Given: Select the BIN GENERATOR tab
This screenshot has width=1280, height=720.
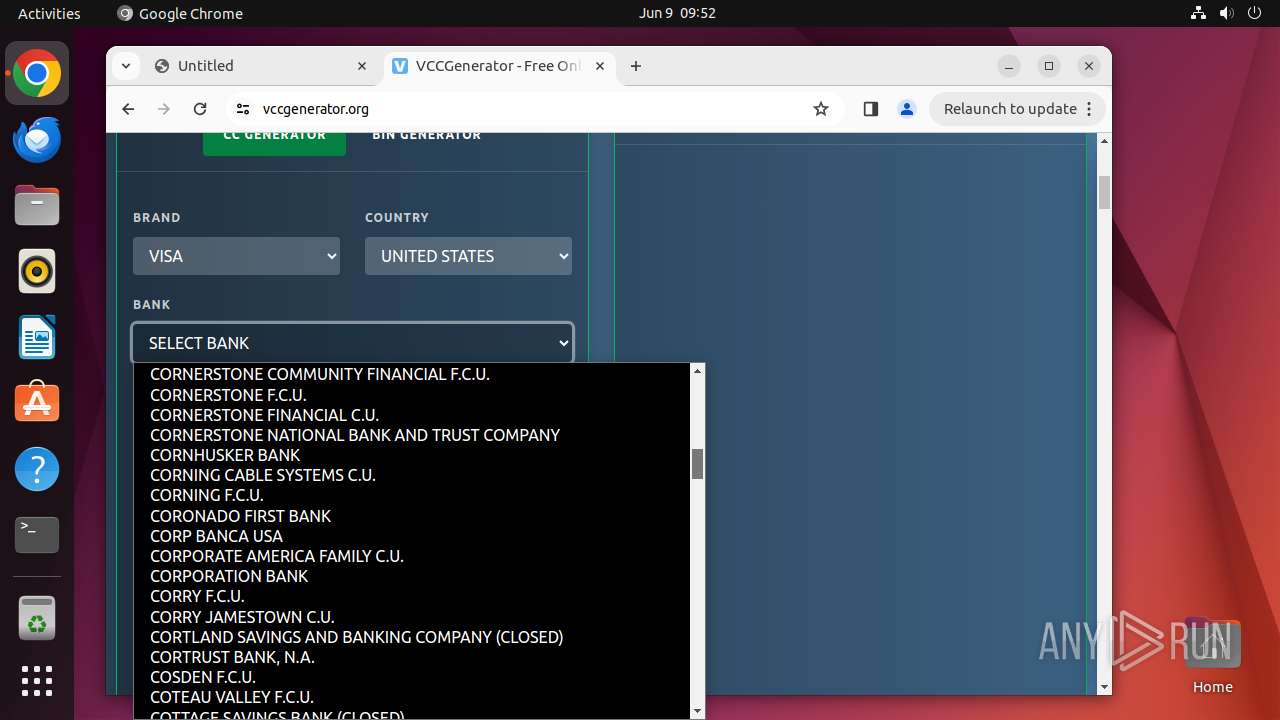Looking at the screenshot, I should pyautogui.click(x=427, y=136).
